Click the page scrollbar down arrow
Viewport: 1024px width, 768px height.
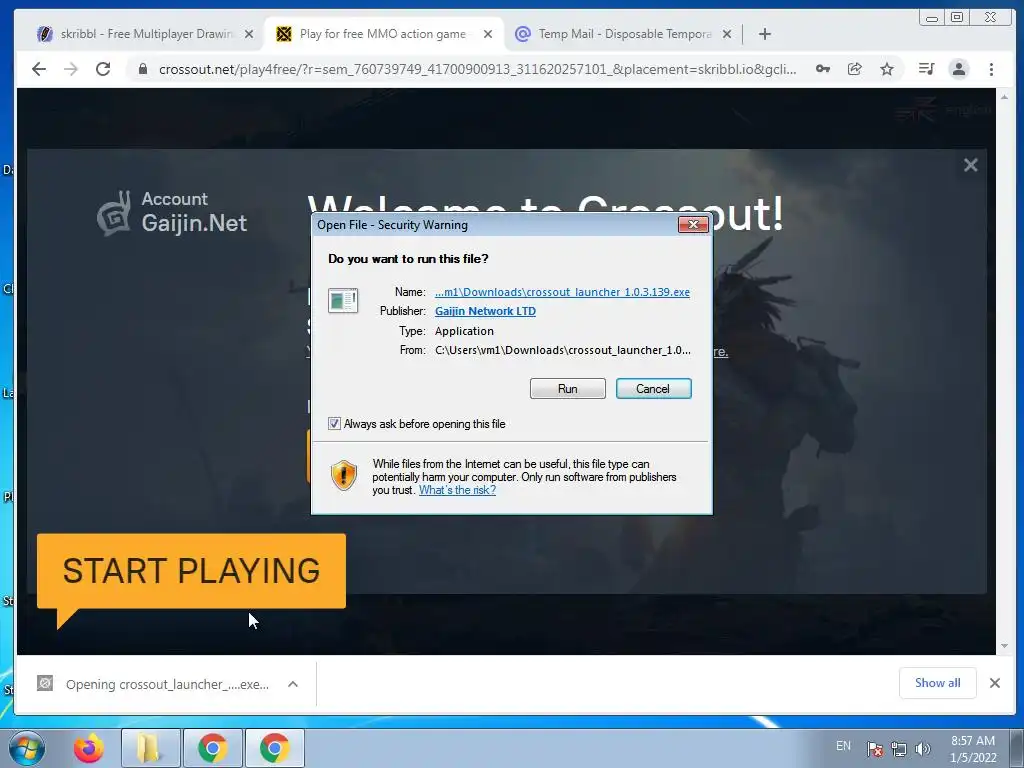coord(1004,647)
